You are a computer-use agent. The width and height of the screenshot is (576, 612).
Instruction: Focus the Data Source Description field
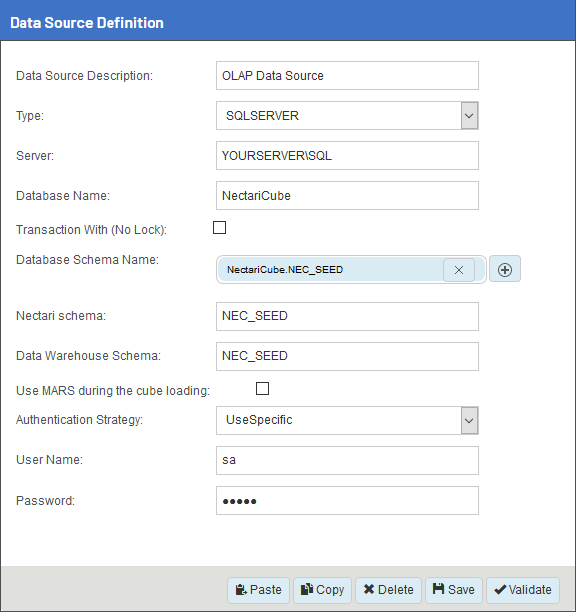tap(347, 75)
